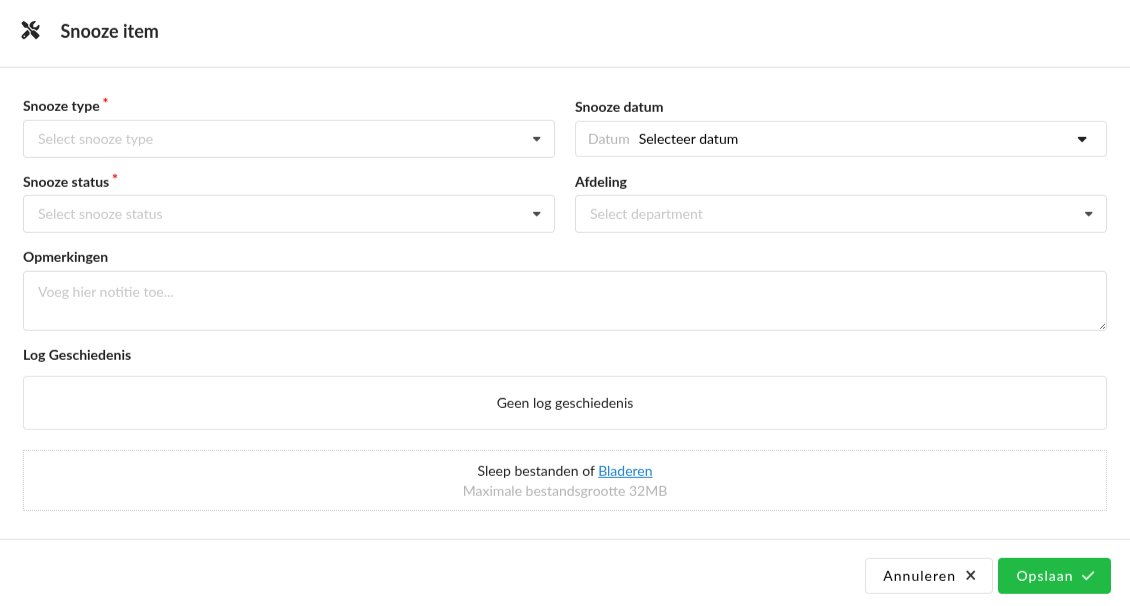Click the Snooze status dropdown arrow
Image resolution: width=1130 pixels, height=606 pixels.
tap(537, 214)
